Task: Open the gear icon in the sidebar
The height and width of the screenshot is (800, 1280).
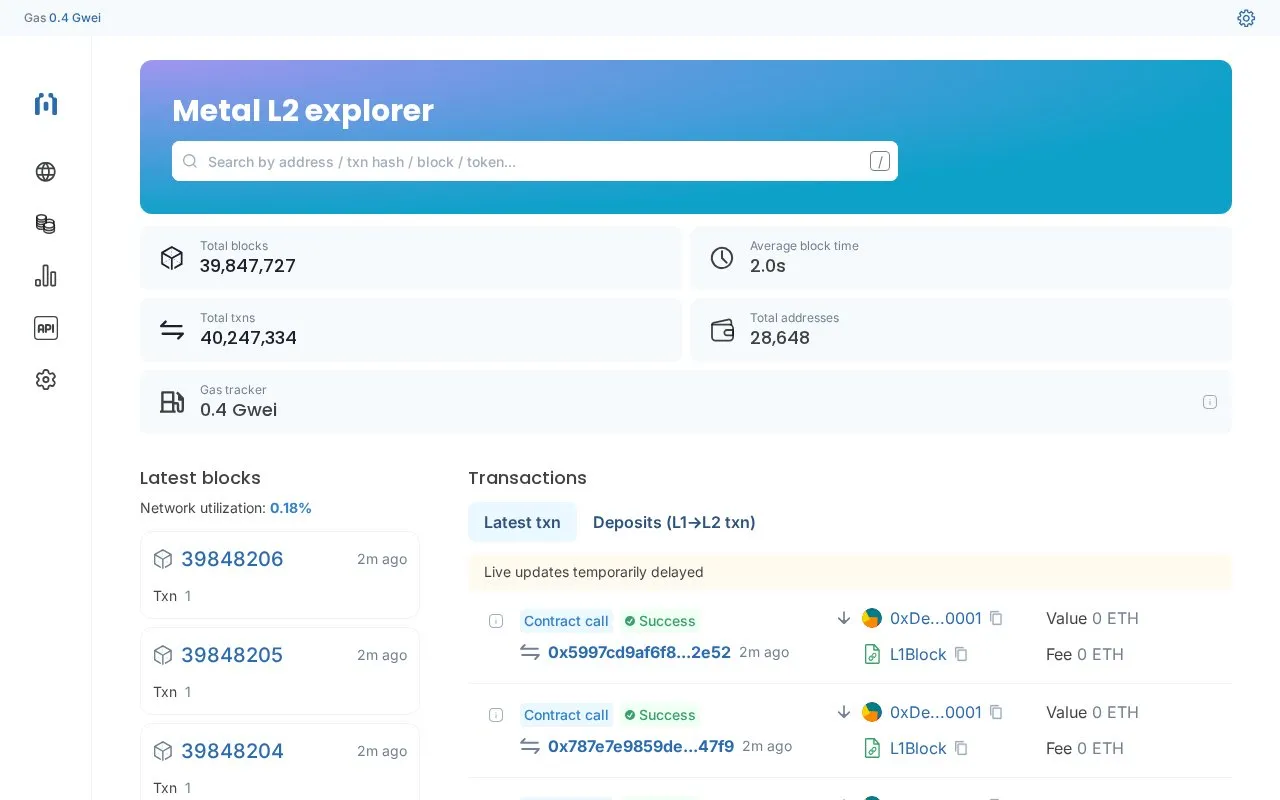Action: click(x=45, y=380)
